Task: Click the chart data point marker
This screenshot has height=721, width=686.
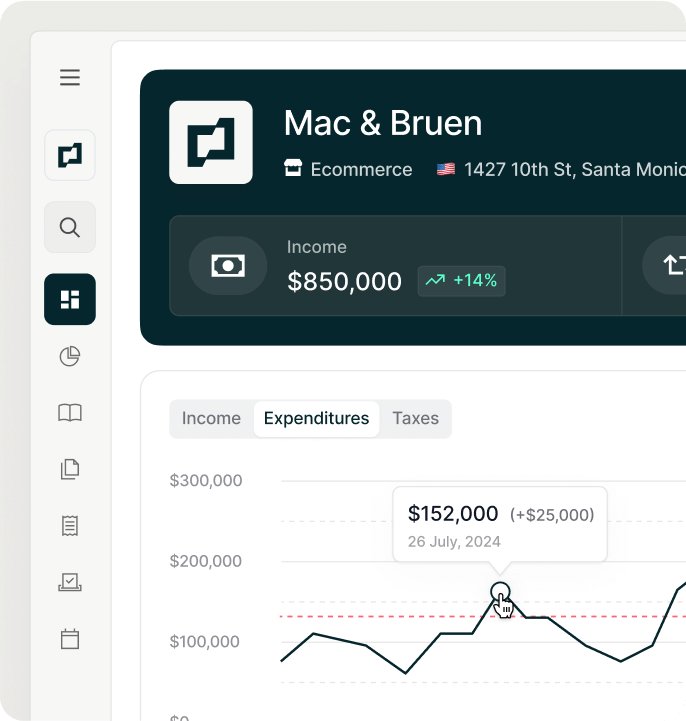Action: (501, 591)
